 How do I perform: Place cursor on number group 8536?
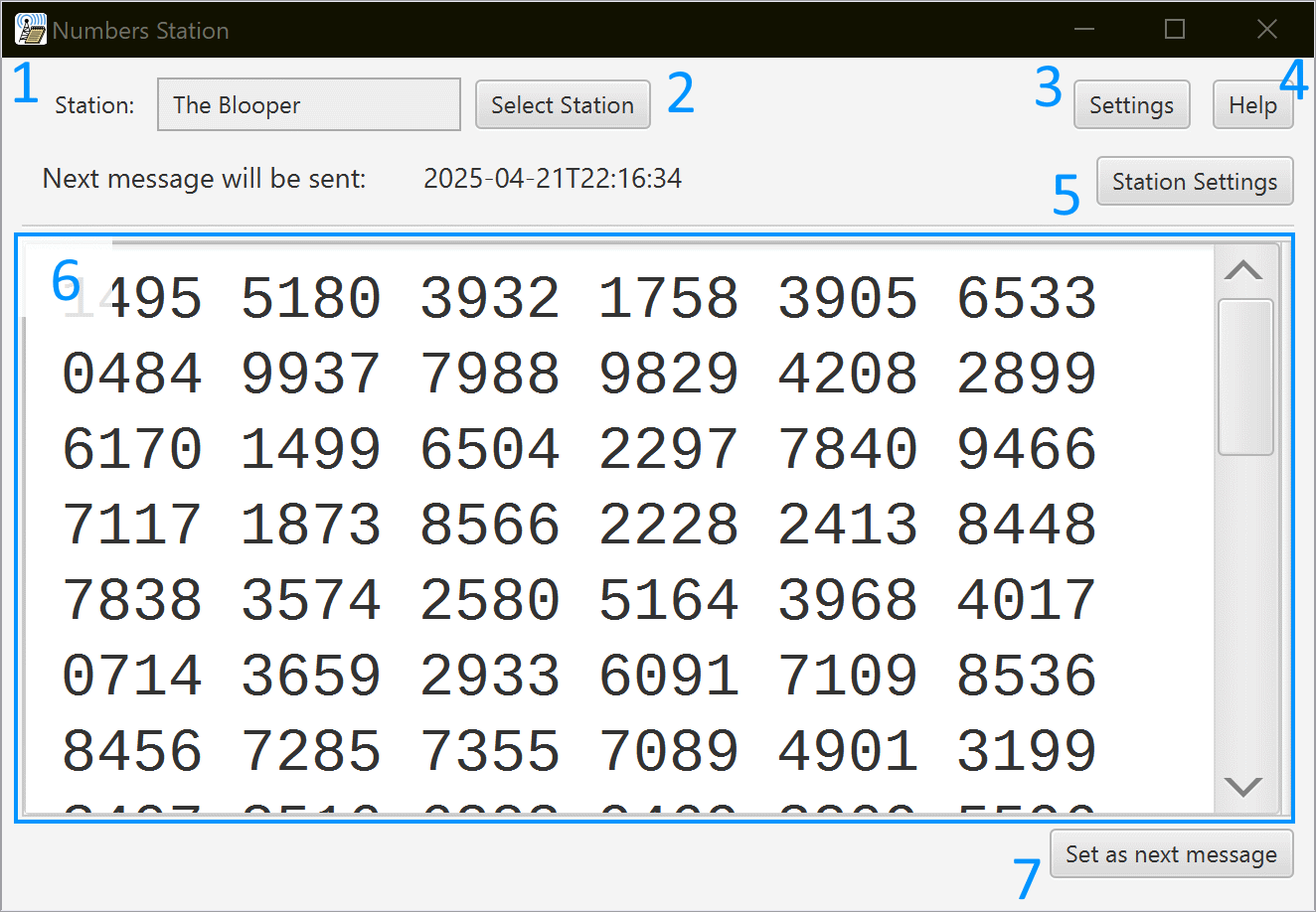click(1026, 677)
